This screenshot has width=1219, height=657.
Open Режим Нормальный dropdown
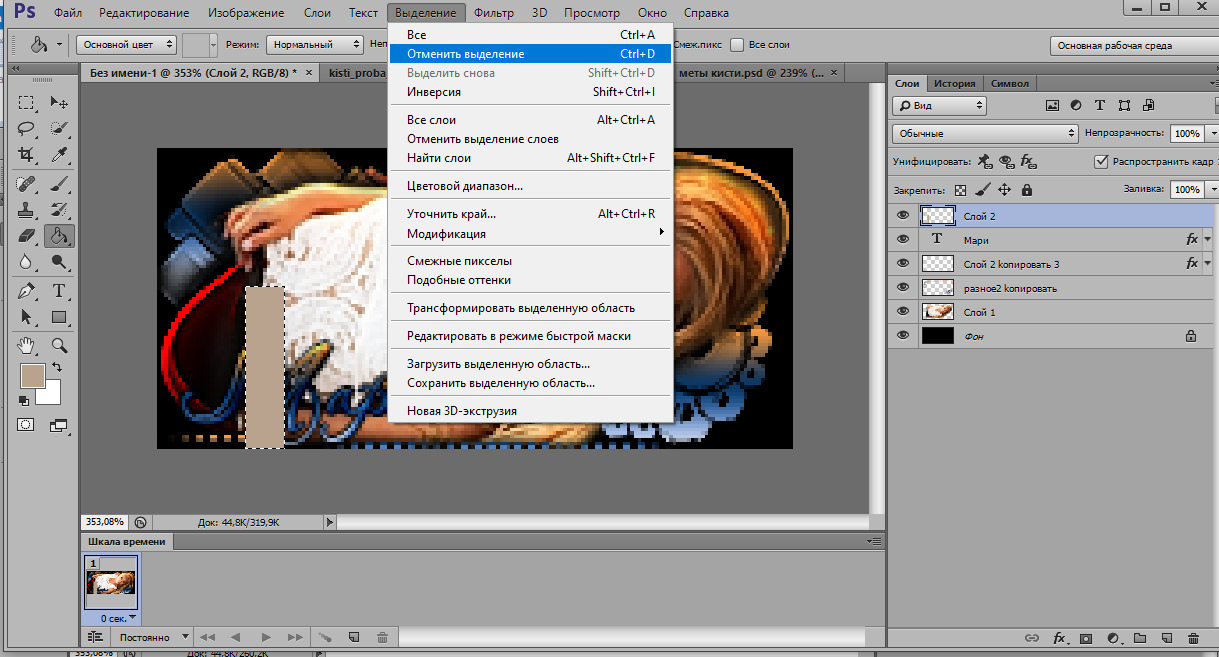point(315,45)
